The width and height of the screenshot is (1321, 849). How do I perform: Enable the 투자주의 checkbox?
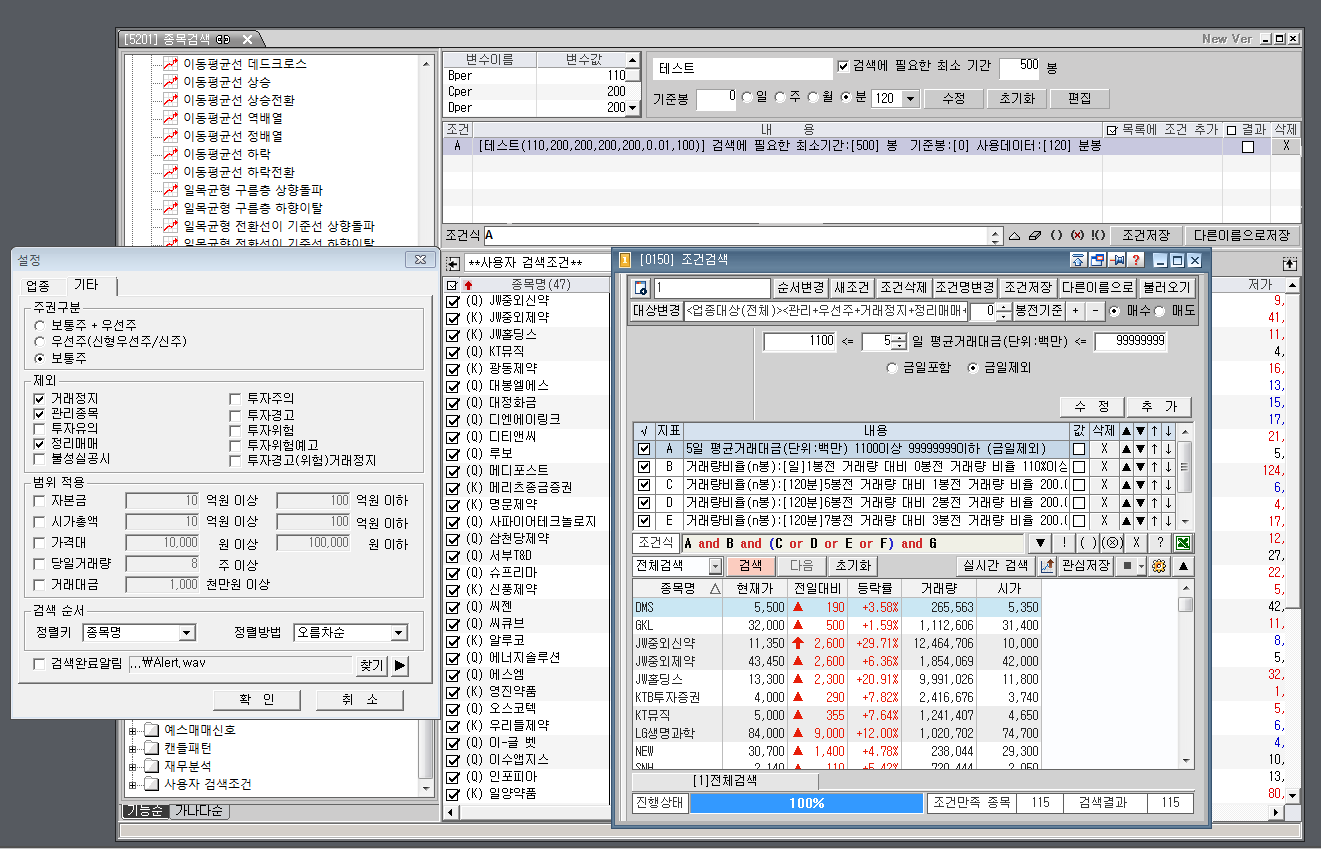click(x=235, y=399)
